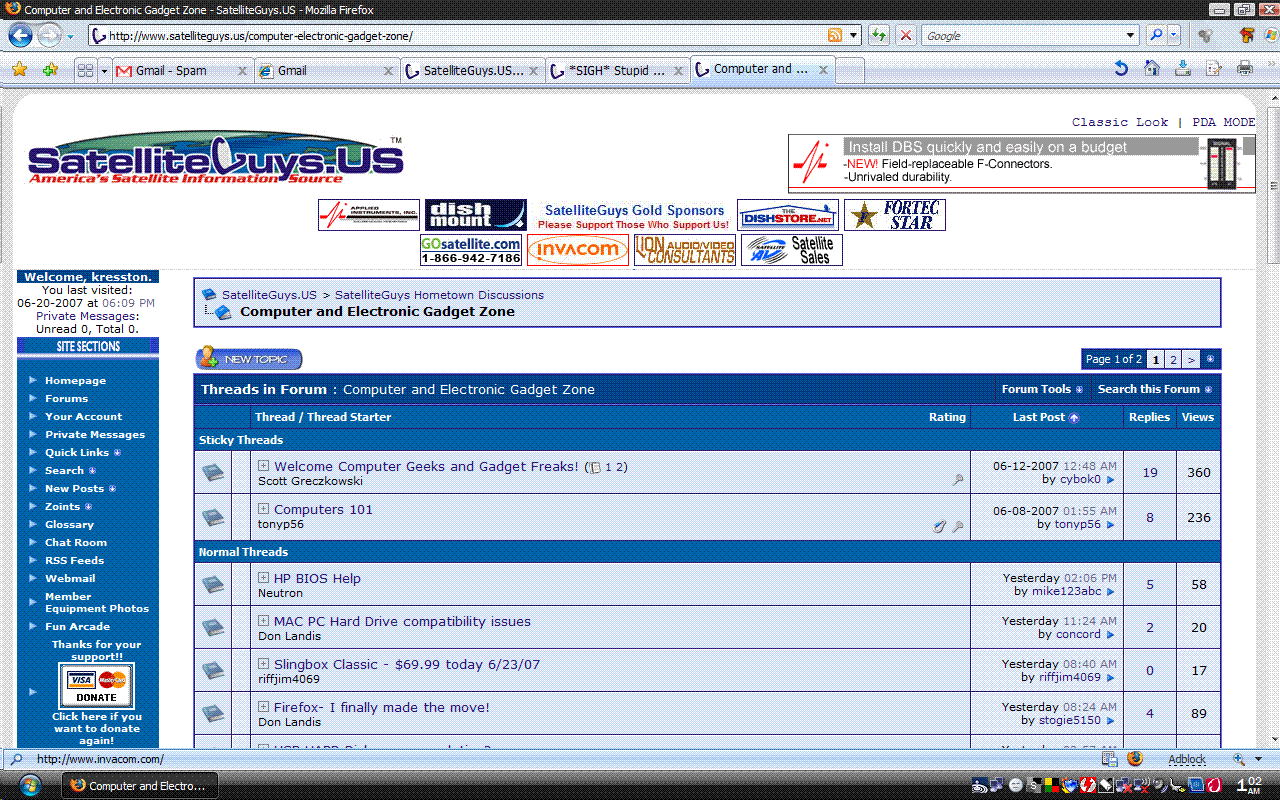
Task: Click the PDA MODE link
Action: [1224, 122]
